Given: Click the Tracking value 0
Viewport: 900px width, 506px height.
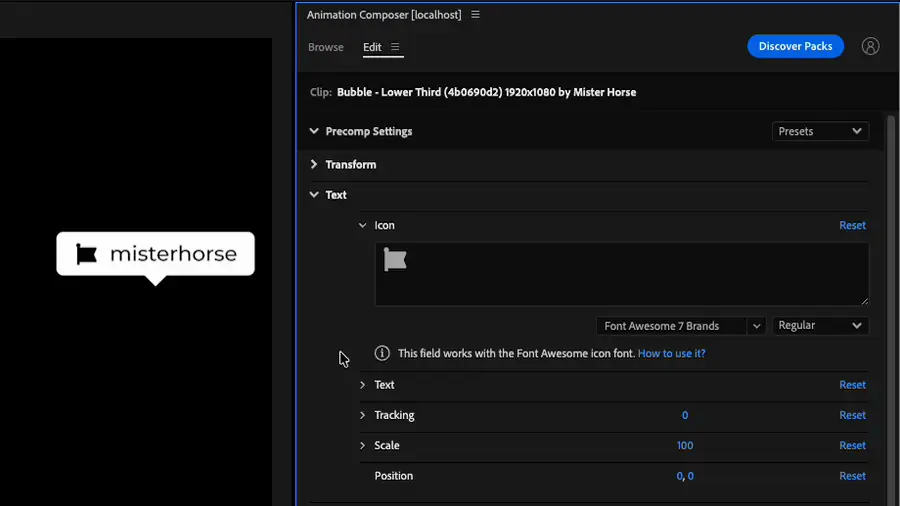Looking at the screenshot, I should pyautogui.click(x=685, y=415).
